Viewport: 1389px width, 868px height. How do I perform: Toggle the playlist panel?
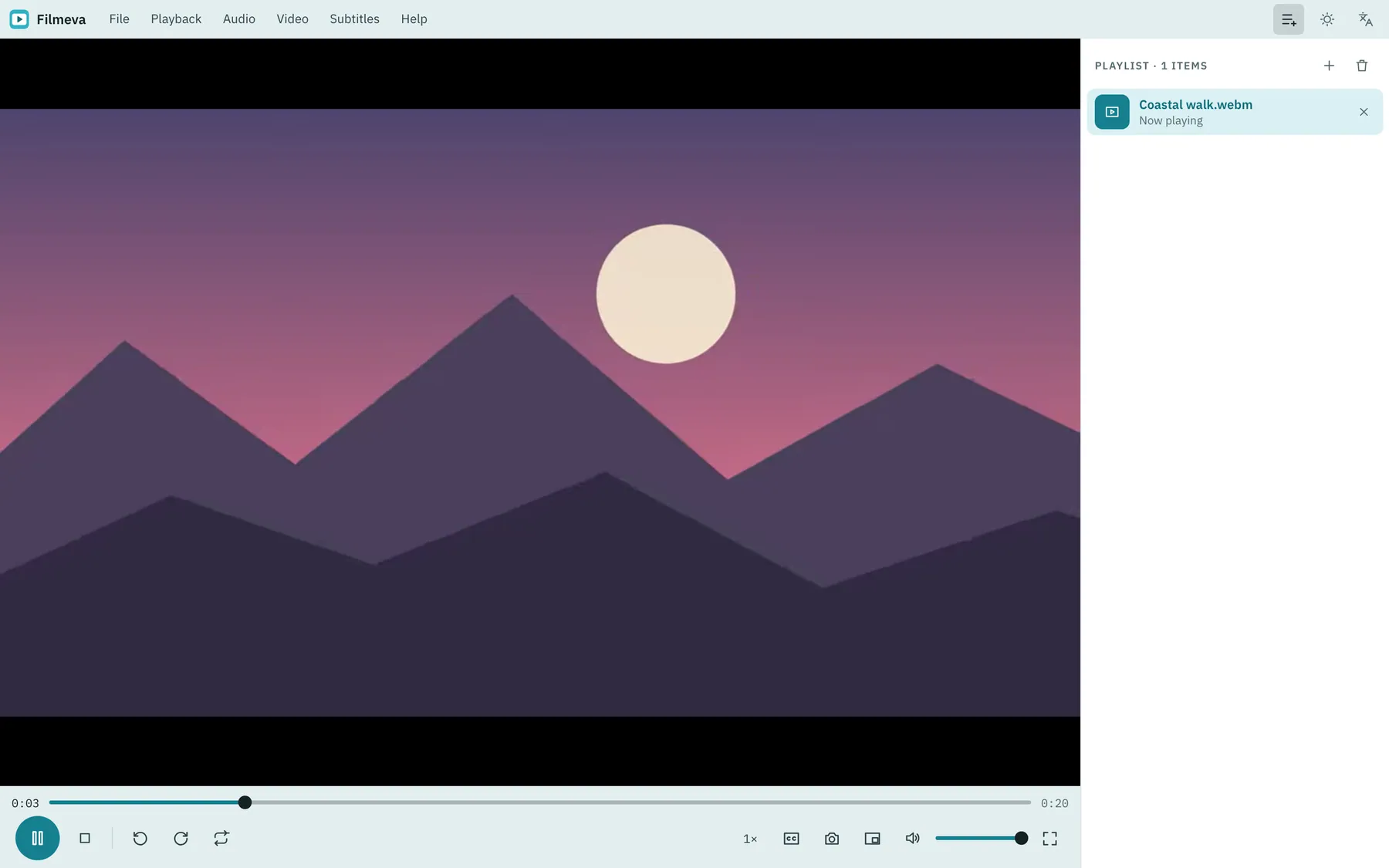pyautogui.click(x=1289, y=19)
